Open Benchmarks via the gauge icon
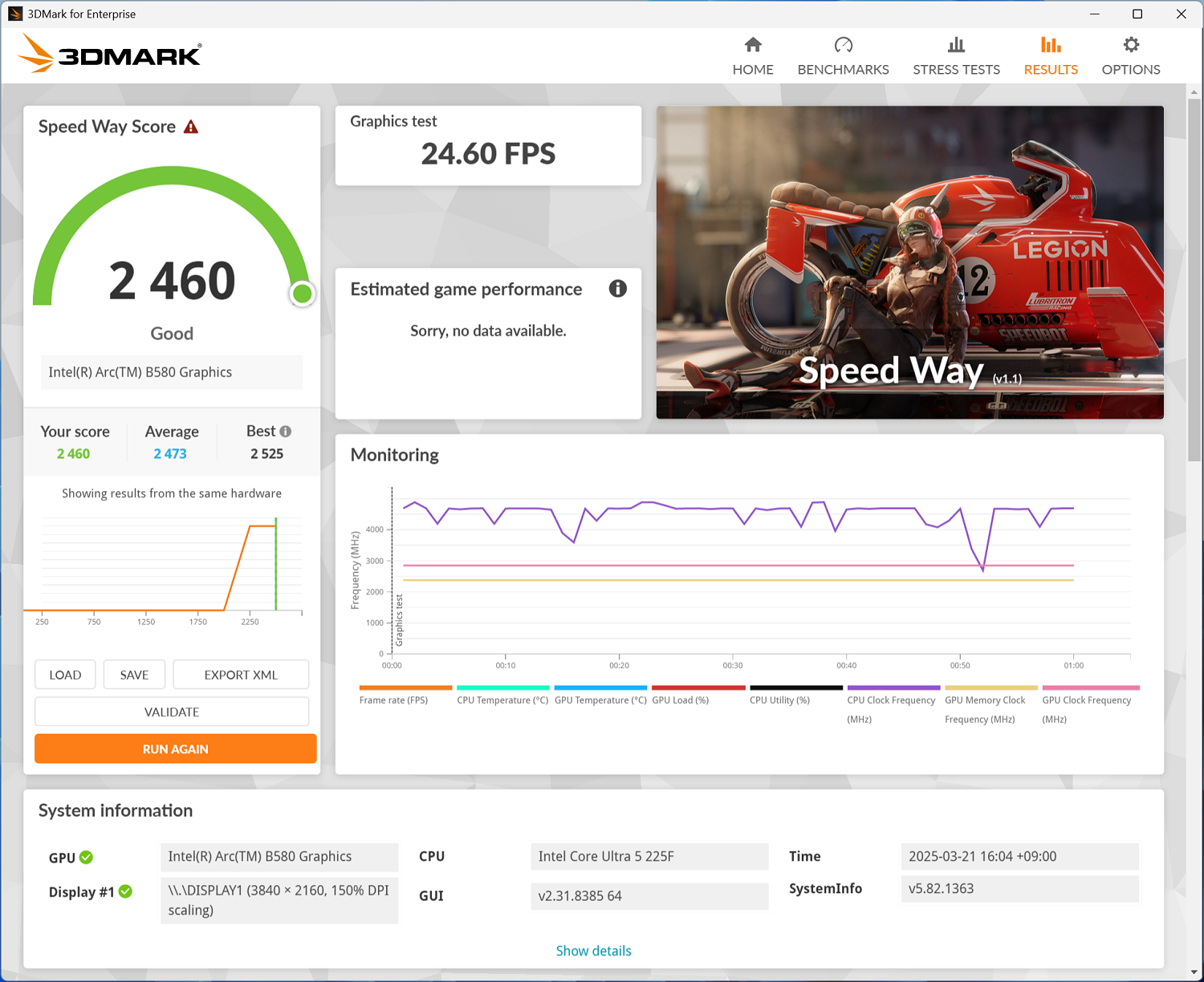1204x982 pixels. point(843,45)
